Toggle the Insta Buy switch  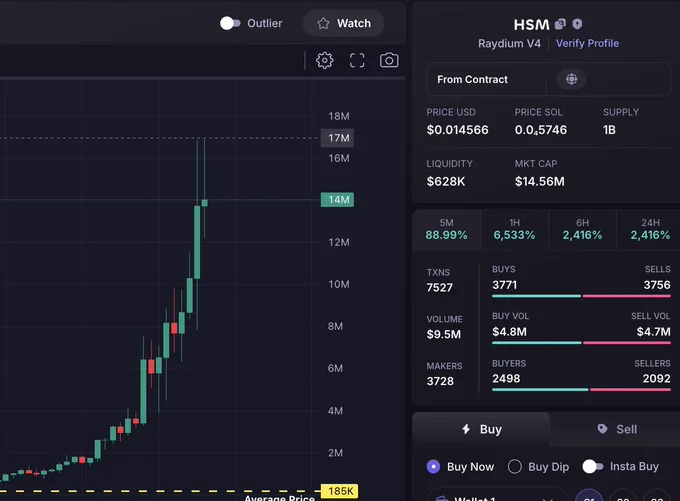(592, 467)
